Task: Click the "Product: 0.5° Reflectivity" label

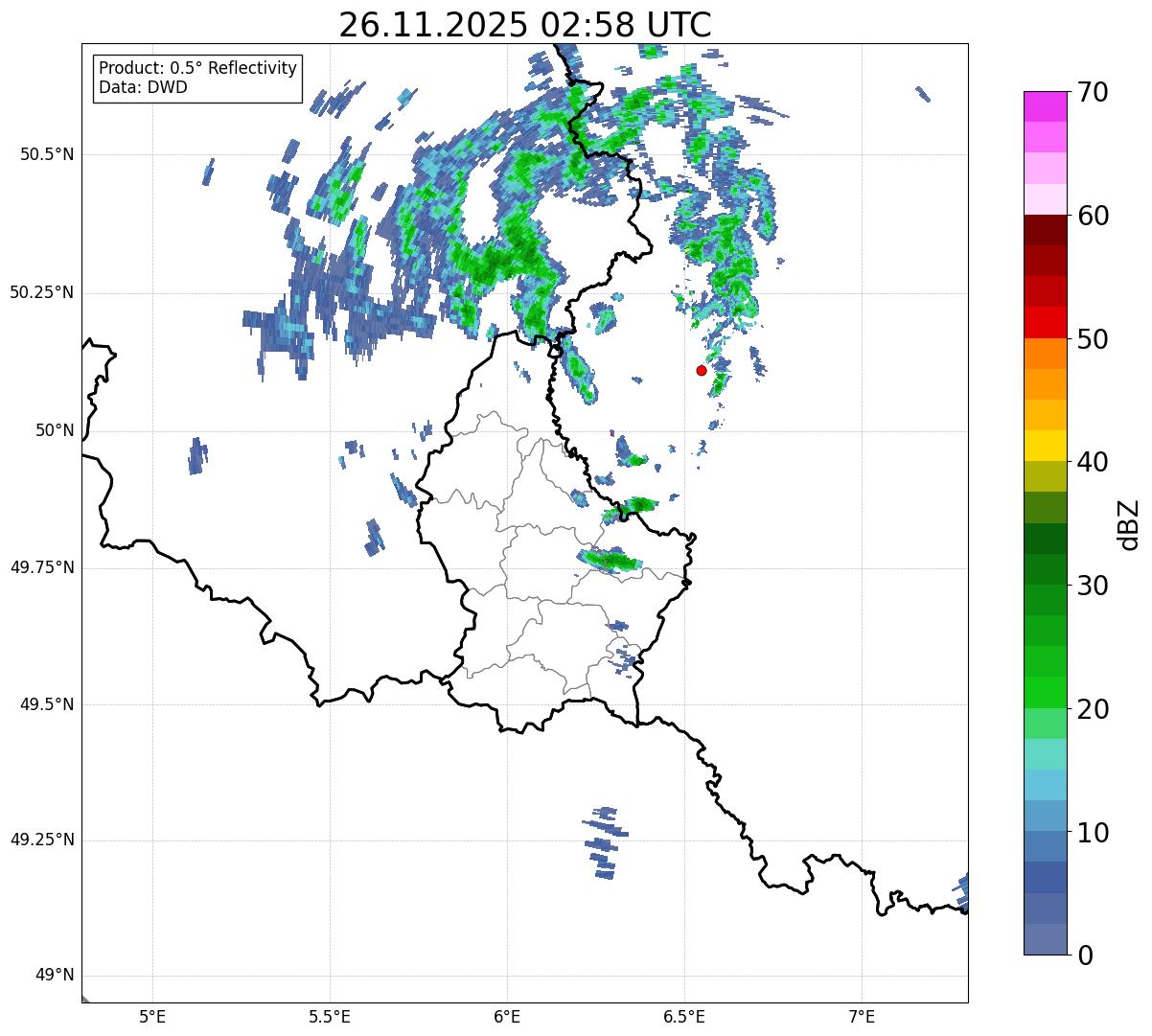Action: tap(198, 69)
